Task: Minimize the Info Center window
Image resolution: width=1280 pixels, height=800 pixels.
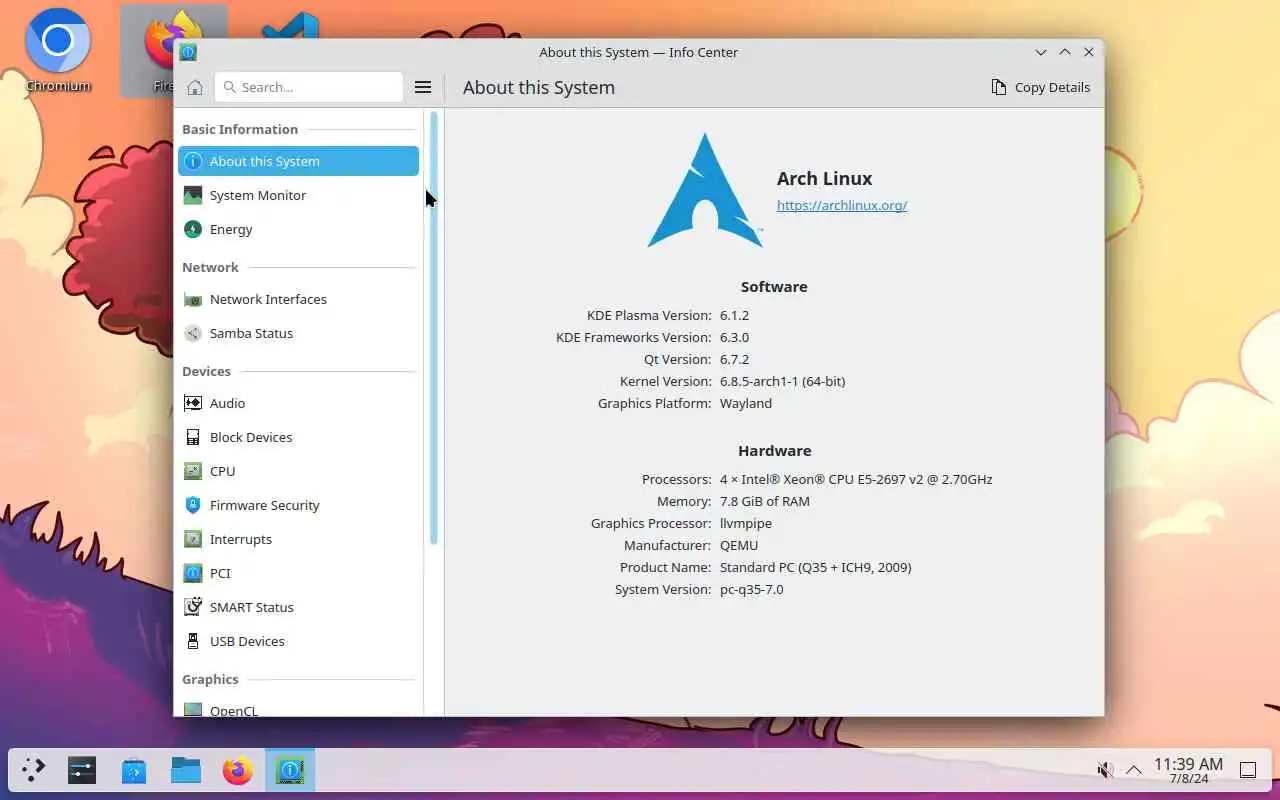Action: (x=1041, y=52)
